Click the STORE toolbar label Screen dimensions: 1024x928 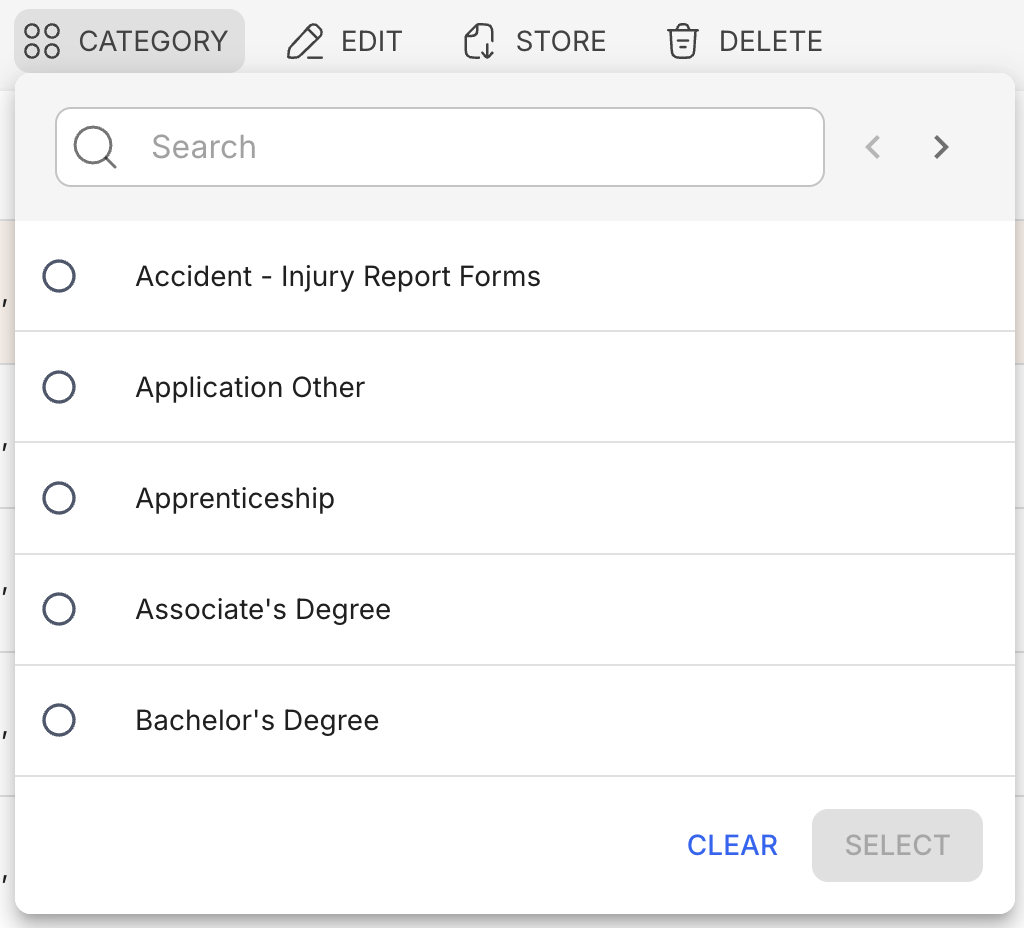coord(560,41)
